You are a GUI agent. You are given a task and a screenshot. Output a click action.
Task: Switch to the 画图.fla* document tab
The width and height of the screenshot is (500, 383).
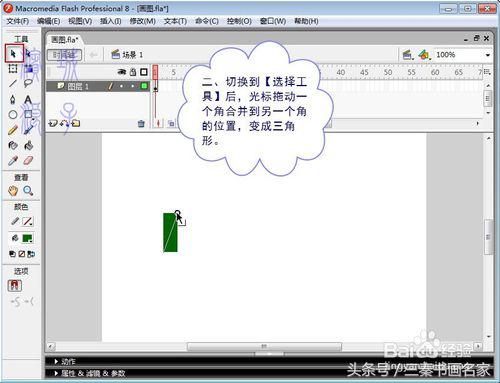point(65,40)
